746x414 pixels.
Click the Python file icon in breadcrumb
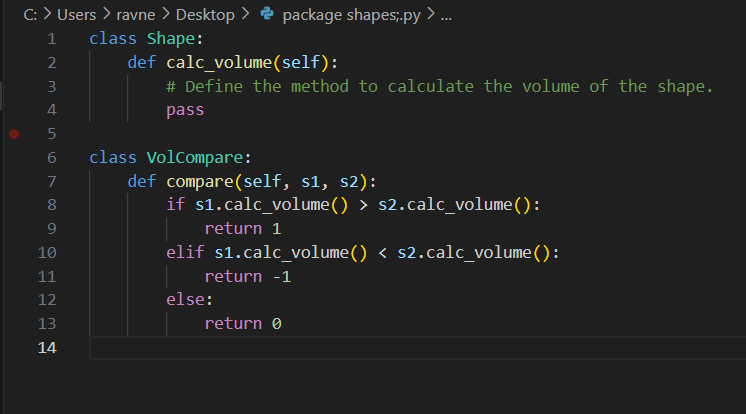click(x=267, y=14)
